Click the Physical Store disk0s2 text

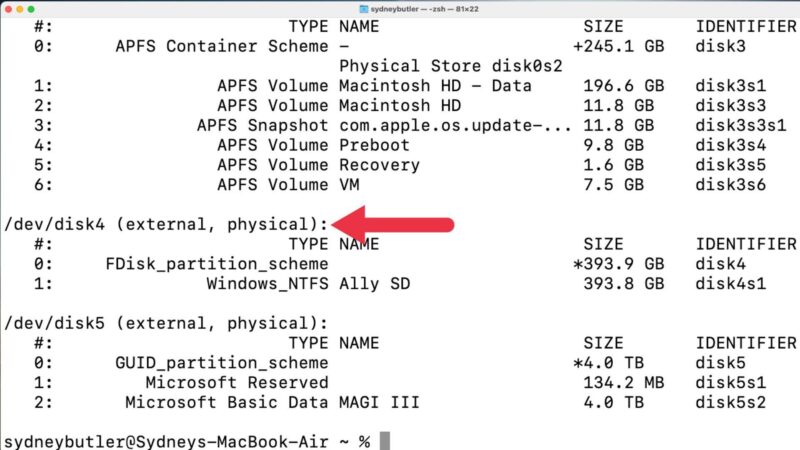pyautogui.click(x=449, y=66)
